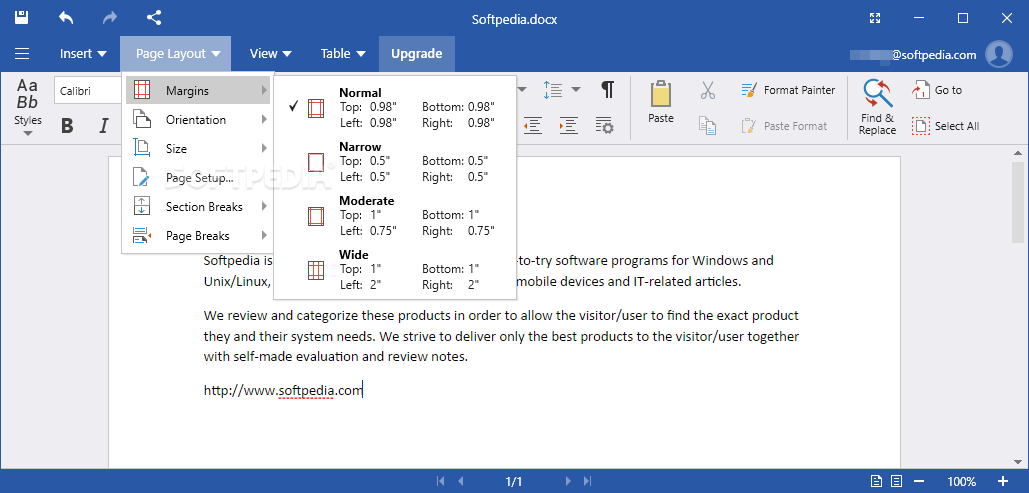Open the hamburger main menu

coord(22,54)
